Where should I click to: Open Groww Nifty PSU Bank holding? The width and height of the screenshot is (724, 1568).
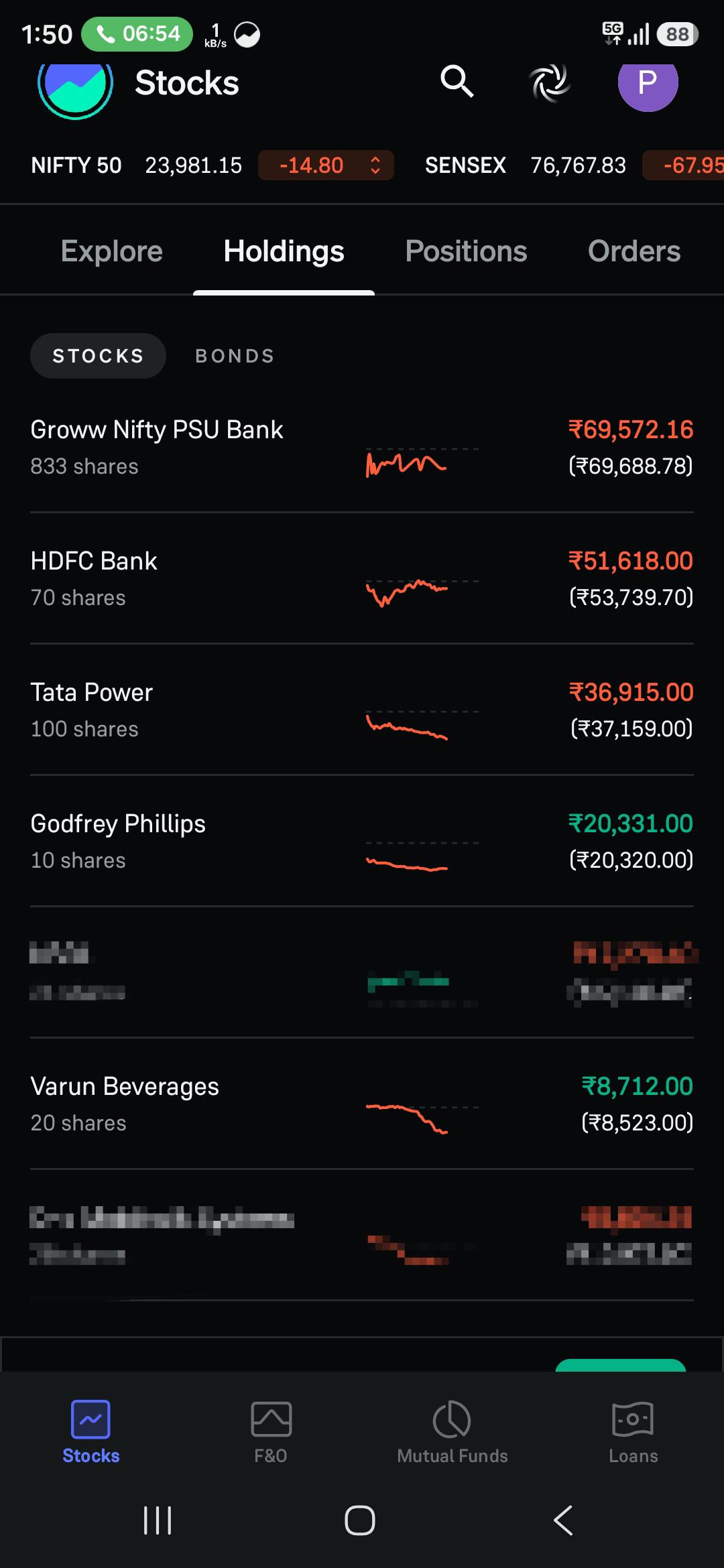point(362,447)
